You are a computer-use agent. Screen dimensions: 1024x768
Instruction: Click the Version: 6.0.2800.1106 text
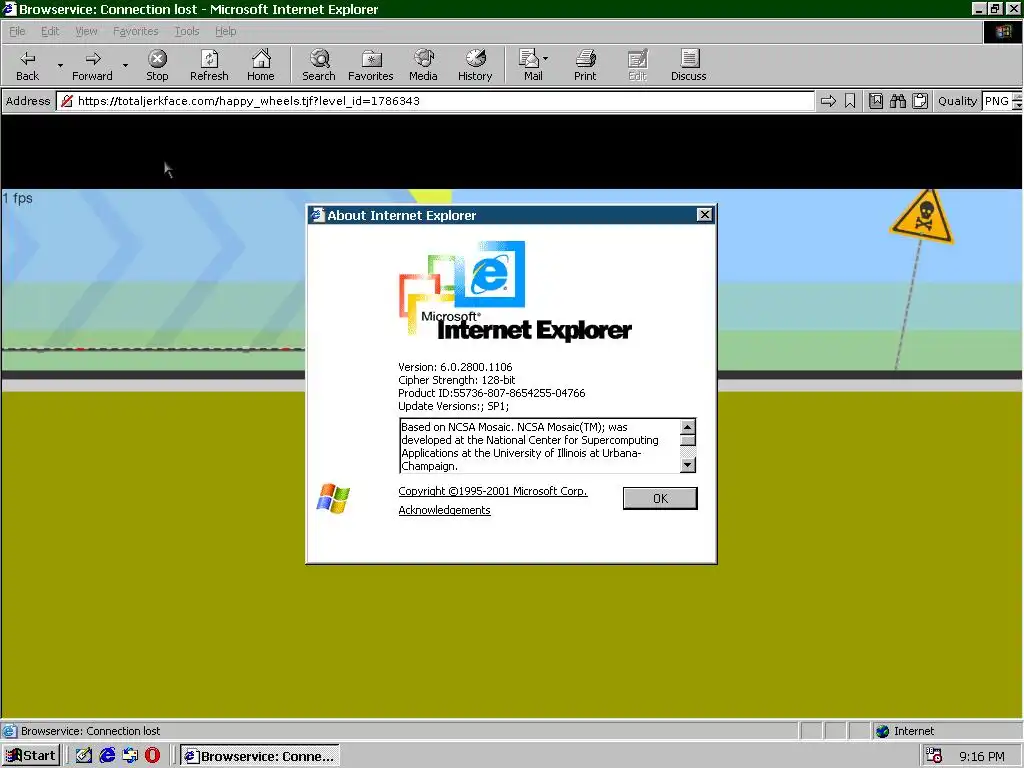click(455, 367)
